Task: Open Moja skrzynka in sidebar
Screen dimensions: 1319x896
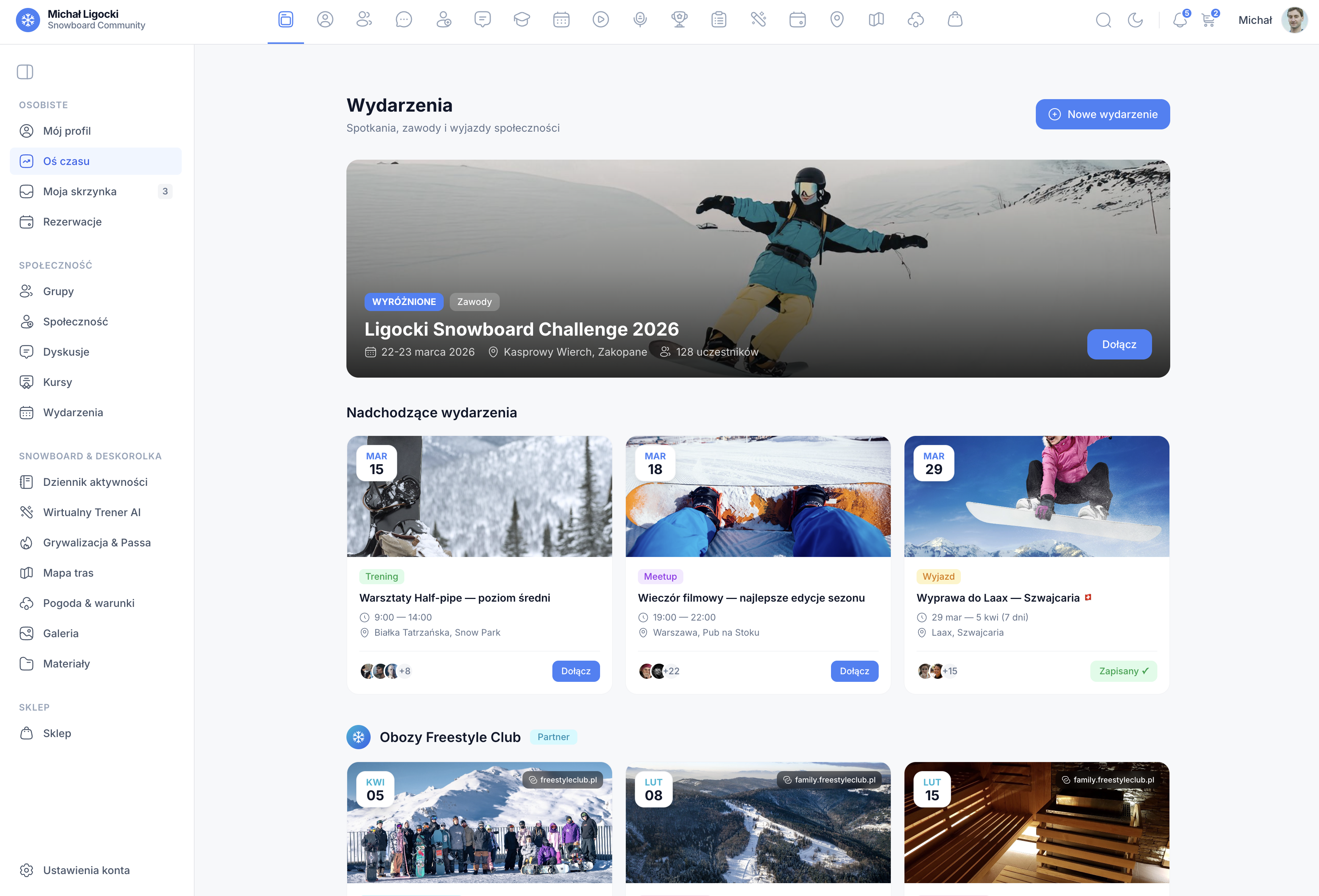Action: point(80,192)
